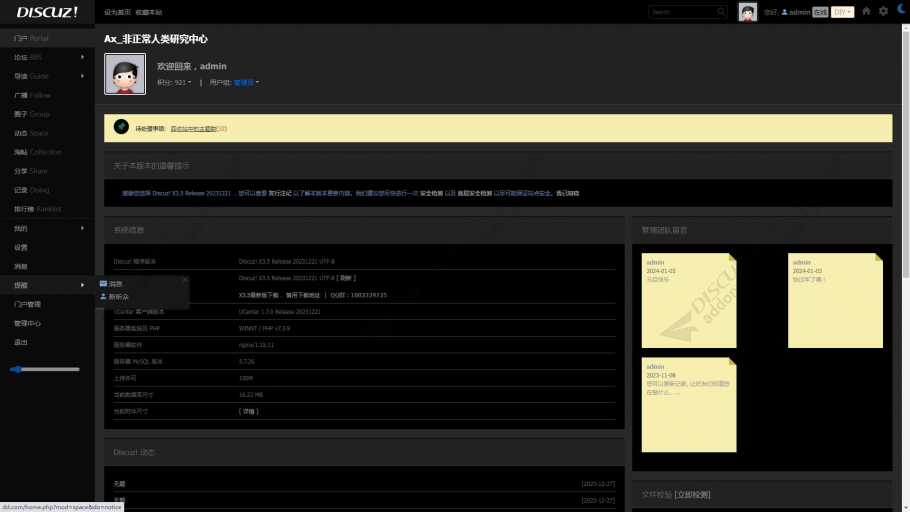Toggle the dark mode moon icon
The image size is (910, 512).
click(901, 9)
